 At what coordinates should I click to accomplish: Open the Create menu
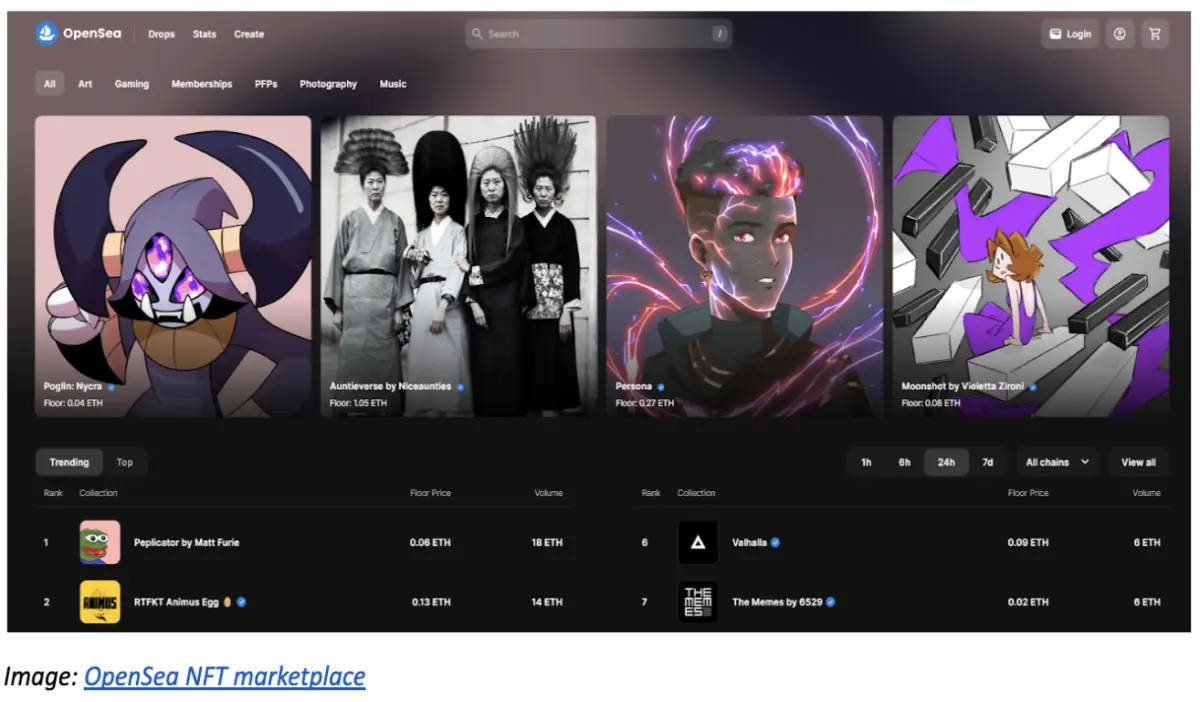[249, 34]
